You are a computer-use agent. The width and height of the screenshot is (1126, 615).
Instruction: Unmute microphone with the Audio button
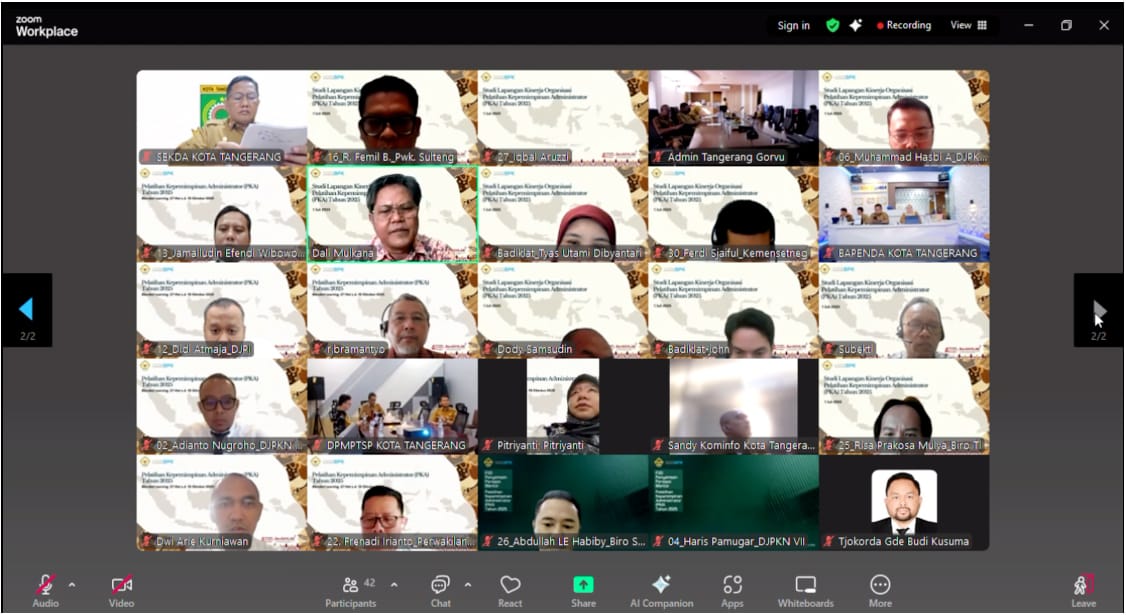click(x=45, y=587)
